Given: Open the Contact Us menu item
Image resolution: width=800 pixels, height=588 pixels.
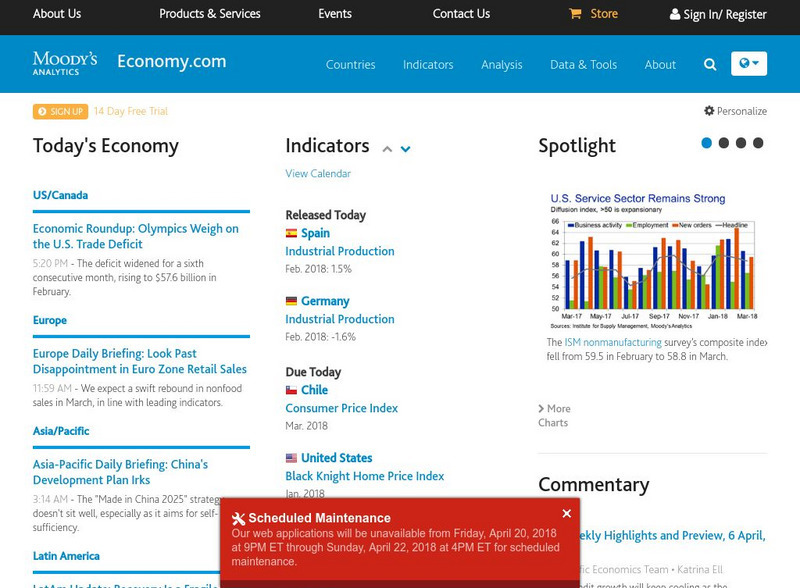Looking at the screenshot, I should click(x=461, y=14).
